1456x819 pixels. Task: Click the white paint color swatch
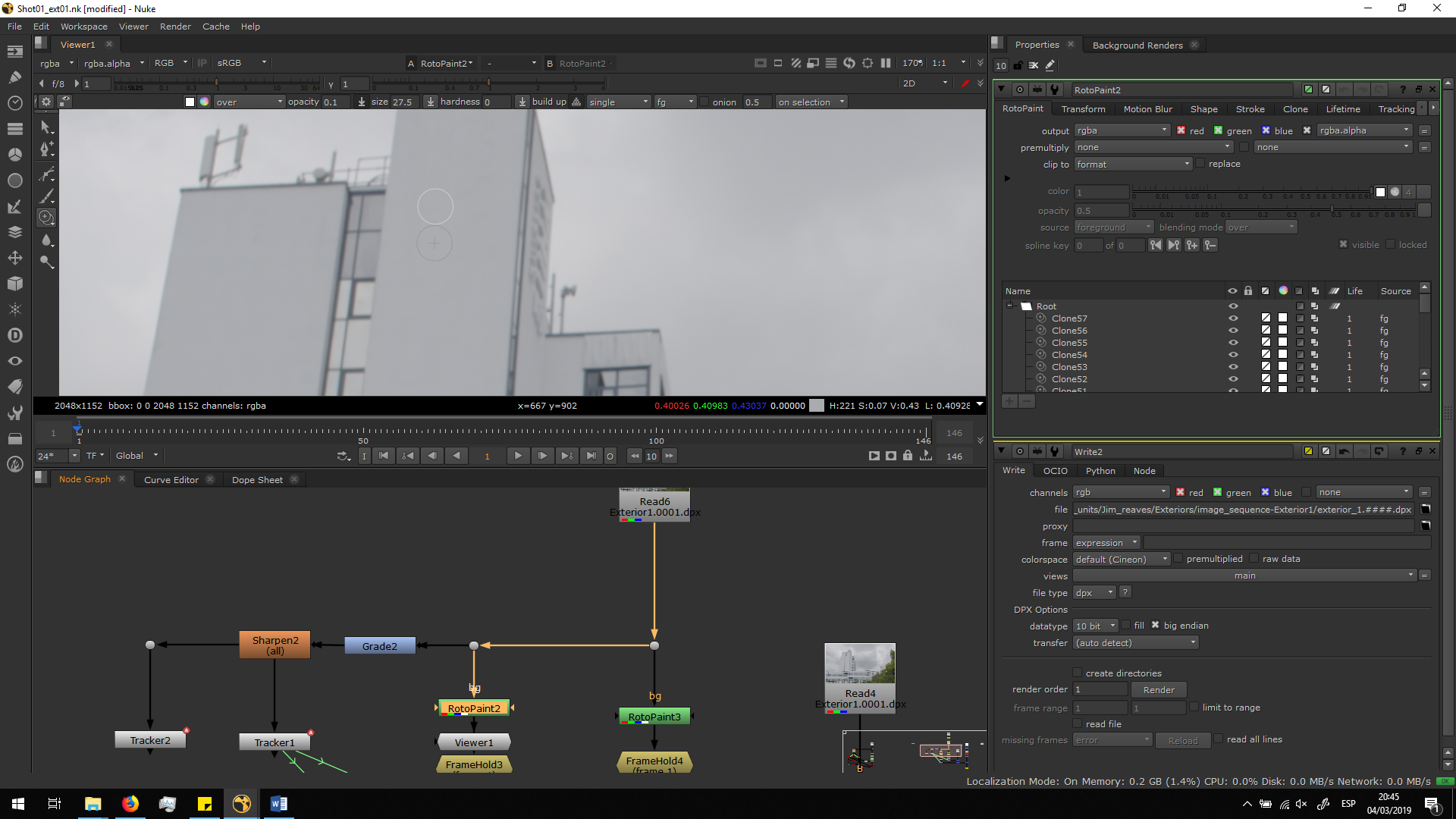point(190,102)
